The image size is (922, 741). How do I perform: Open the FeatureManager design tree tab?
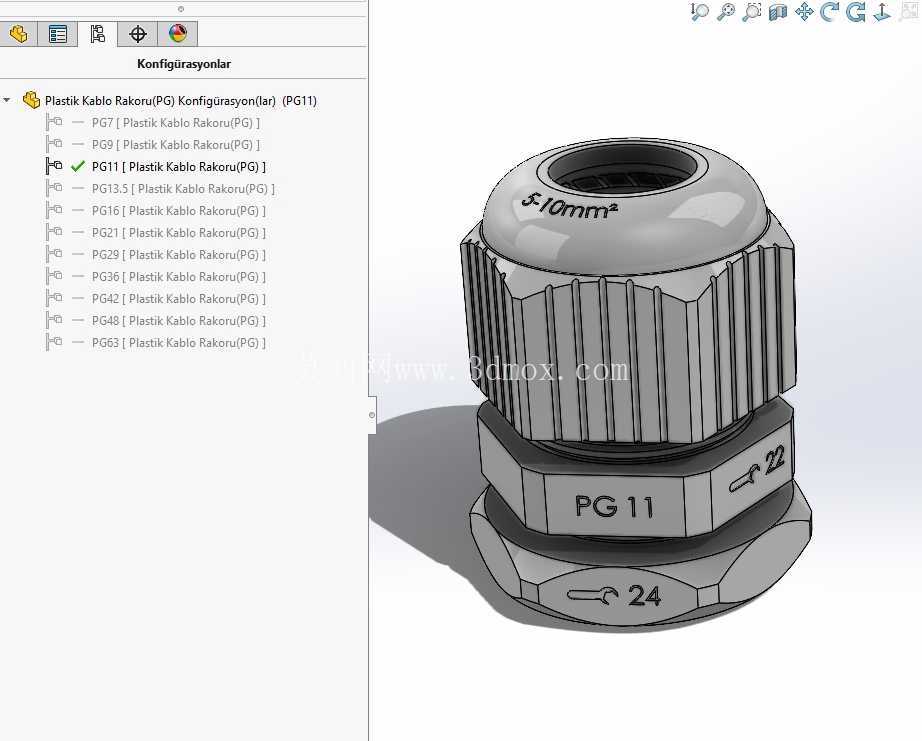18,34
